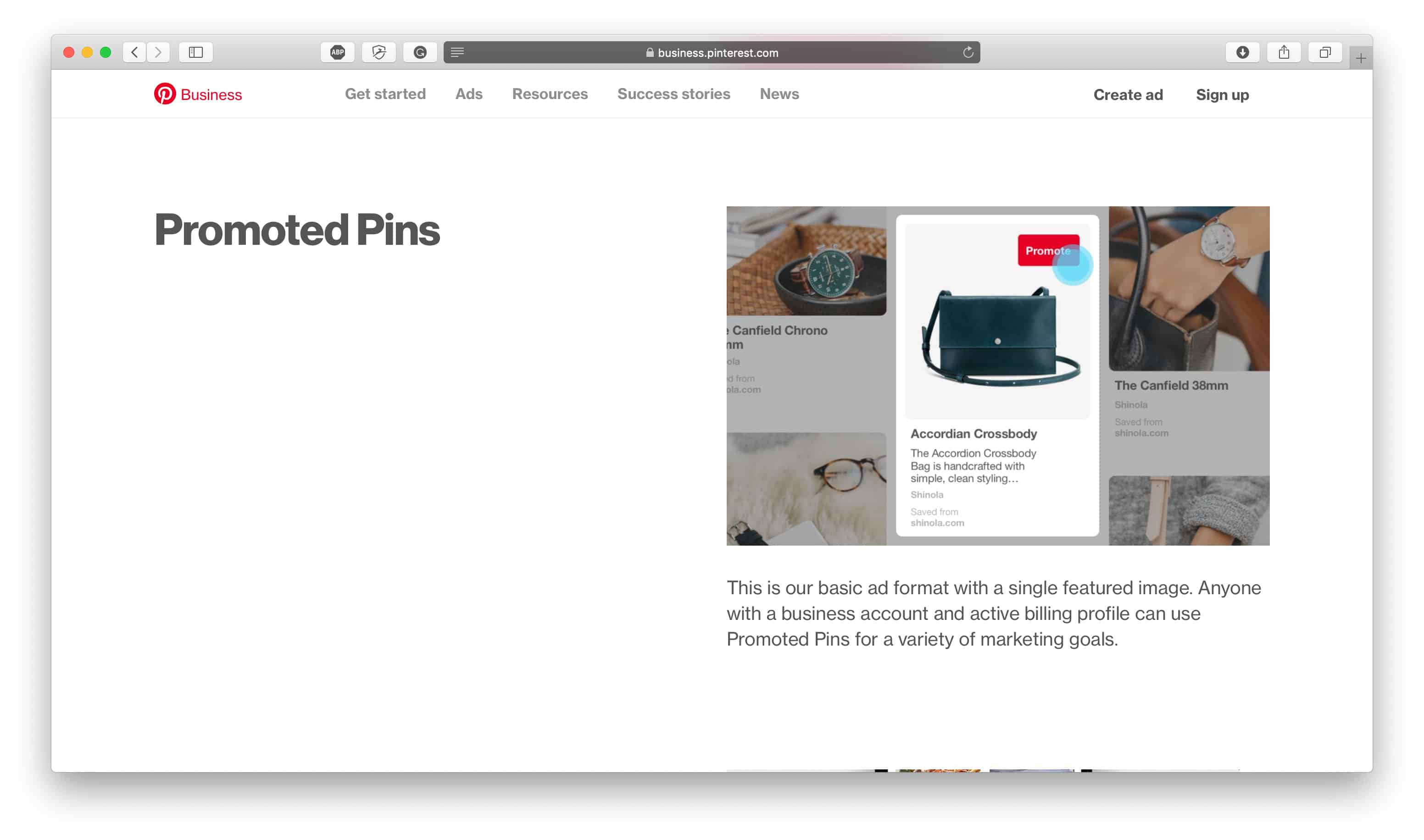Click the browser menu hamburger icon

click(x=457, y=52)
